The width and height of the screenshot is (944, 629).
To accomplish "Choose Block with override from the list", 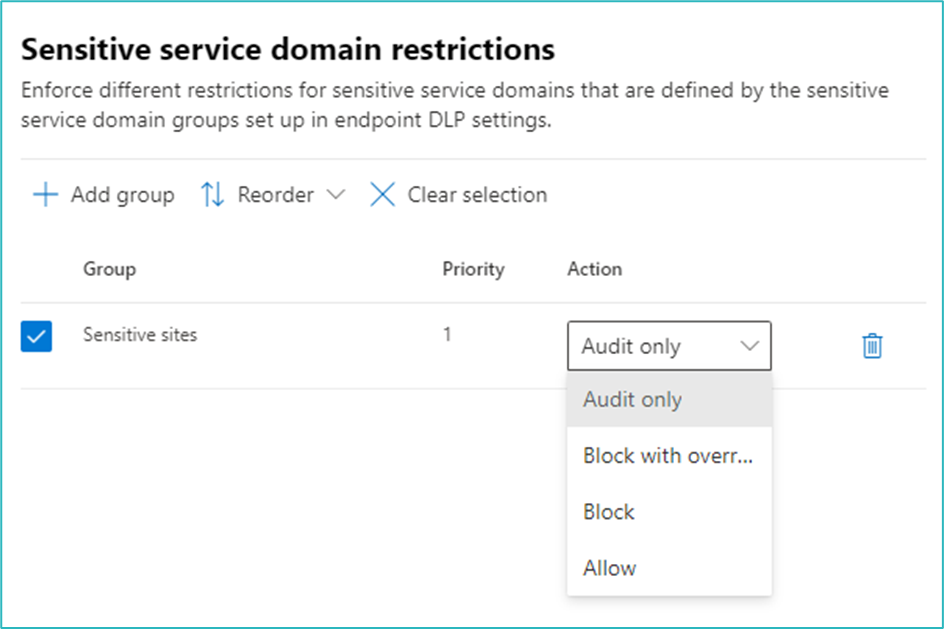I will 667,456.
